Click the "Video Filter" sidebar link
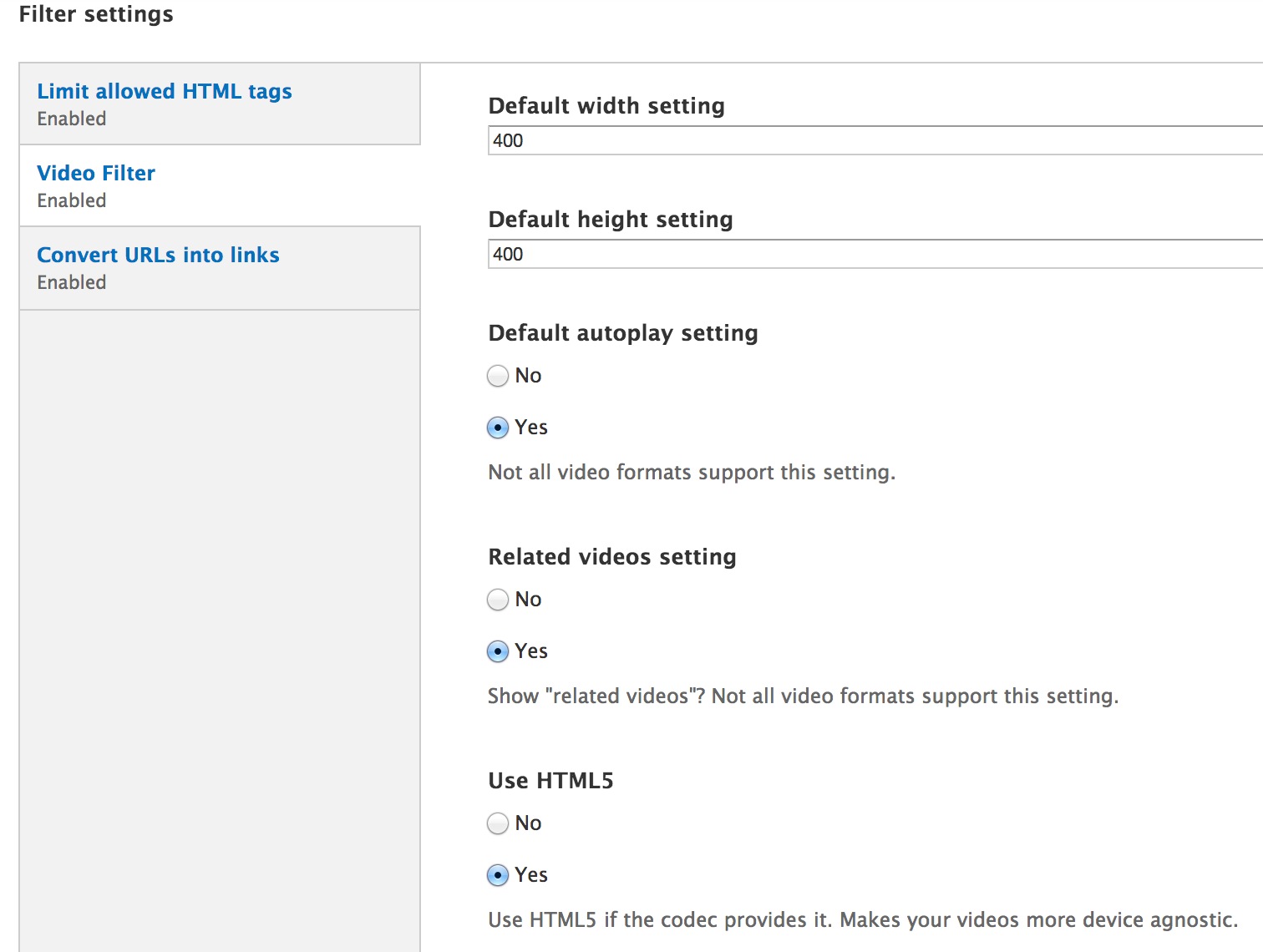Image resolution: width=1263 pixels, height=952 pixels. [95, 173]
